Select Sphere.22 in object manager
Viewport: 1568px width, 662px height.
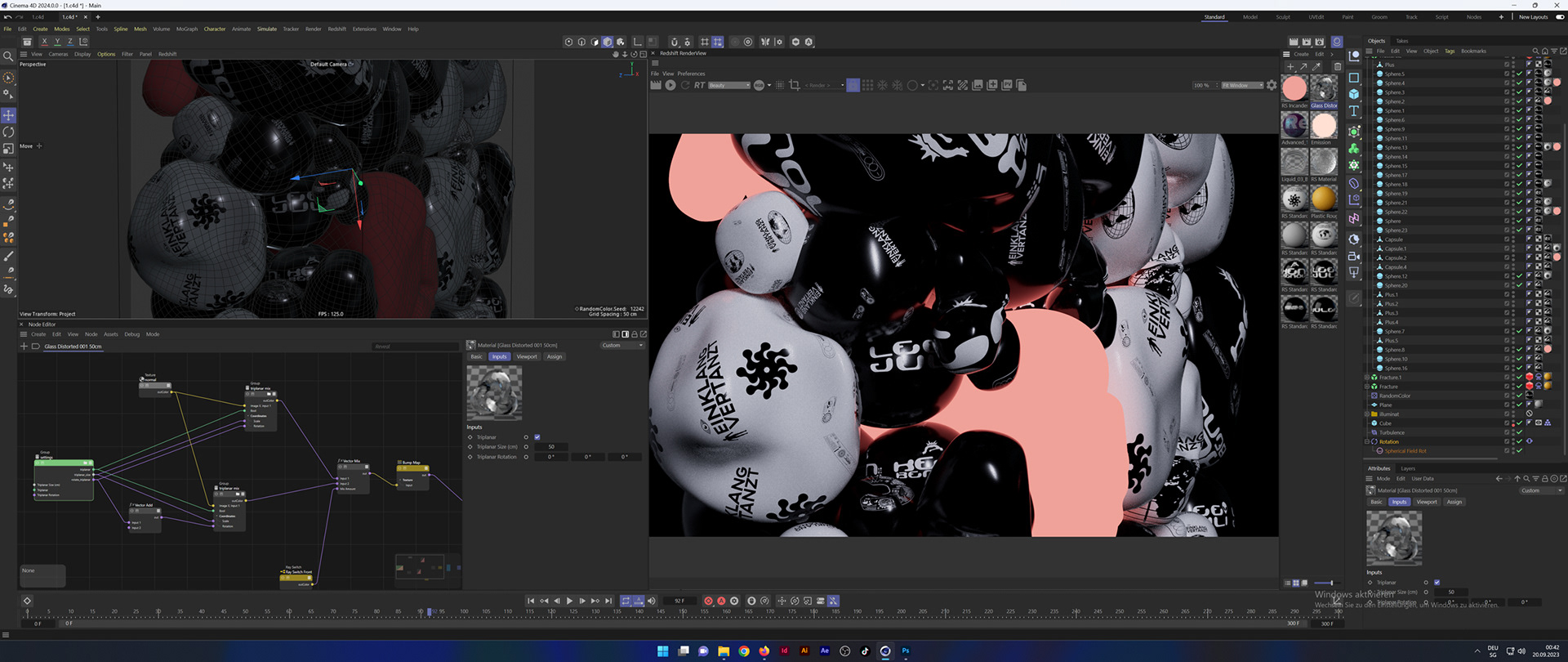[1396, 212]
